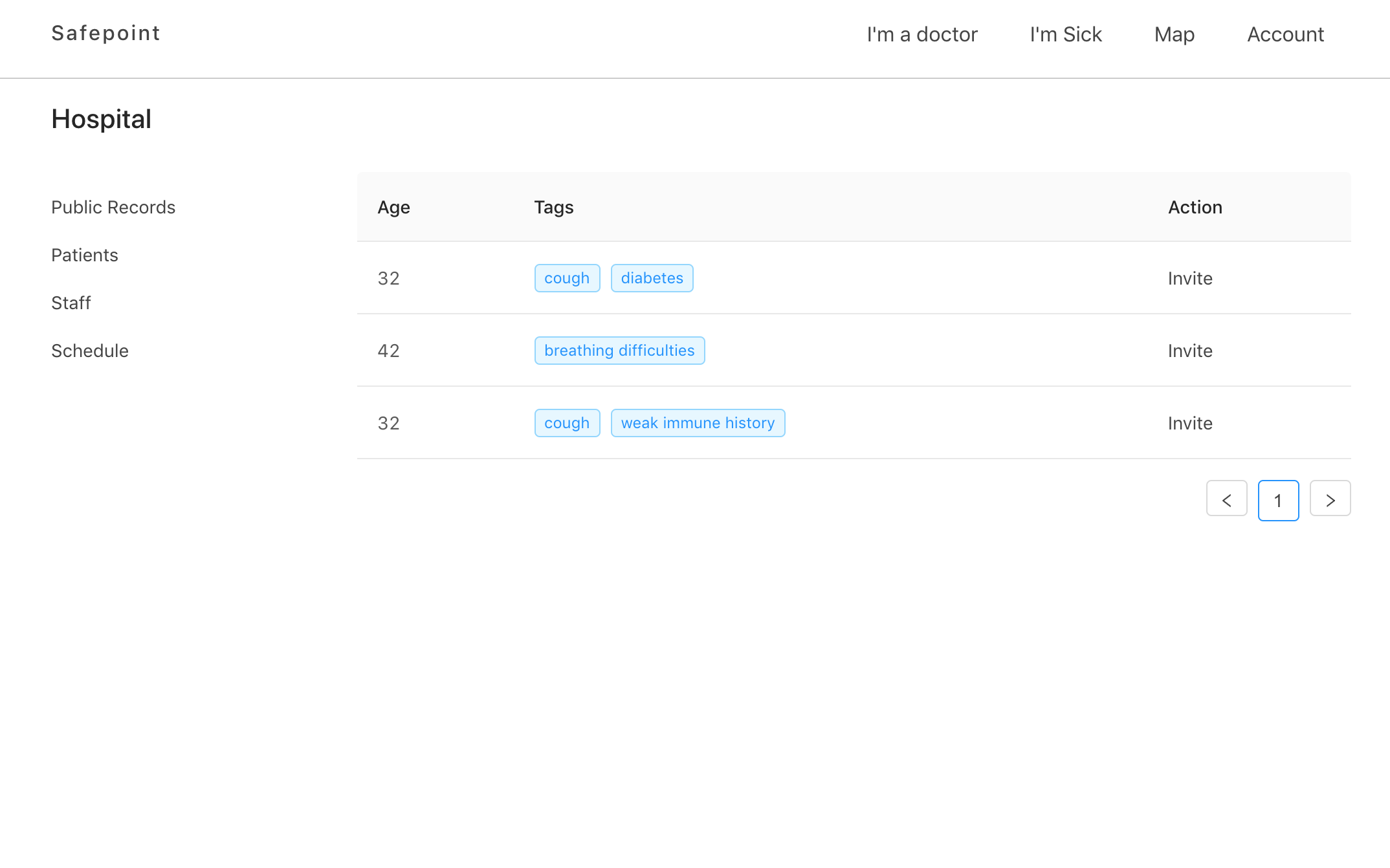This screenshot has width=1390, height=868.
Task: Open I'm Sick page
Action: (x=1065, y=34)
